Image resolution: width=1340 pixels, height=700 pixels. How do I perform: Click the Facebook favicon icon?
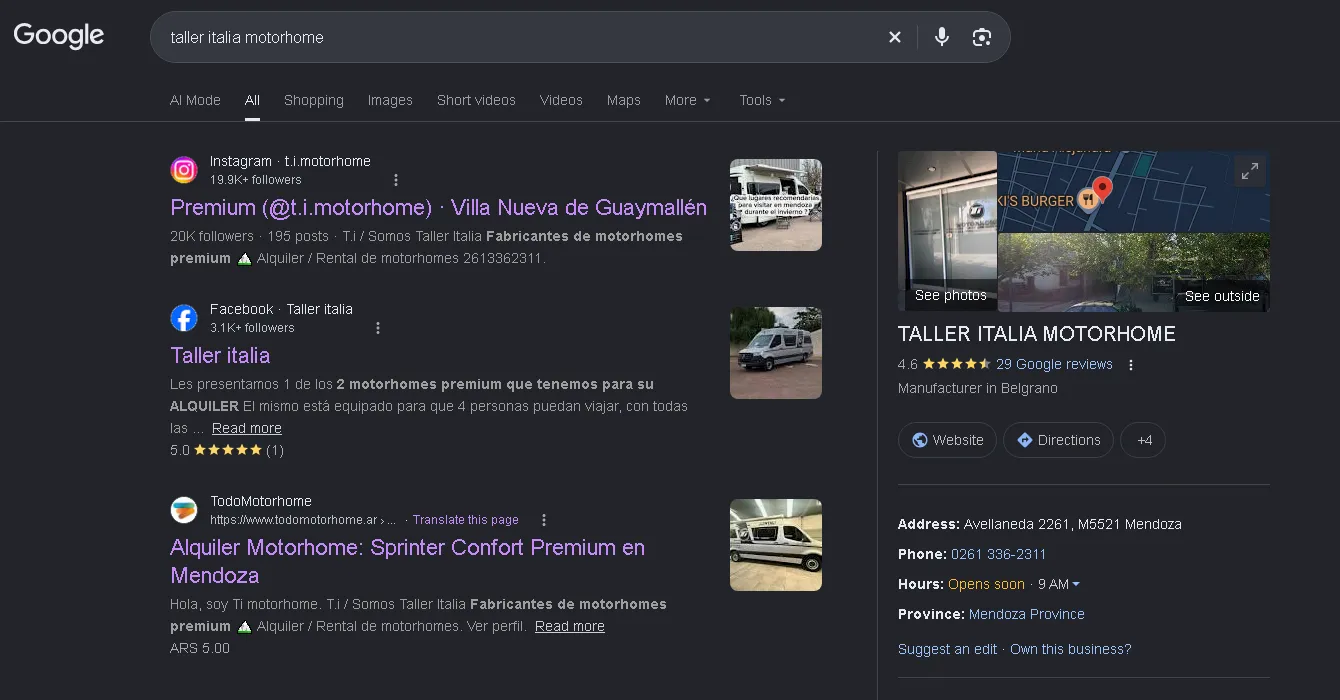click(184, 318)
